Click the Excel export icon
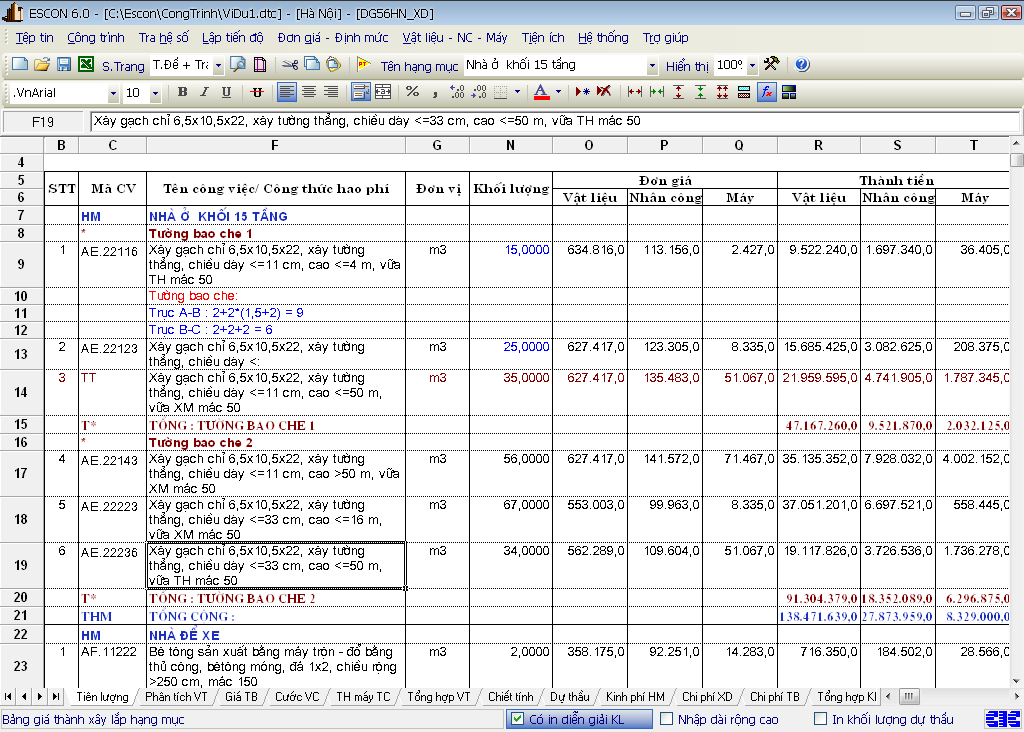Viewport: 1024px width, 732px height. (85, 65)
